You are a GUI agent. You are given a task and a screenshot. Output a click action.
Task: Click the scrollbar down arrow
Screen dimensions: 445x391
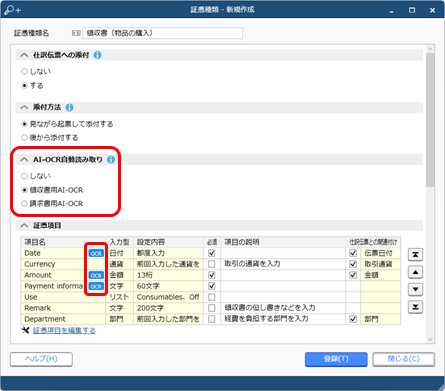click(x=430, y=339)
